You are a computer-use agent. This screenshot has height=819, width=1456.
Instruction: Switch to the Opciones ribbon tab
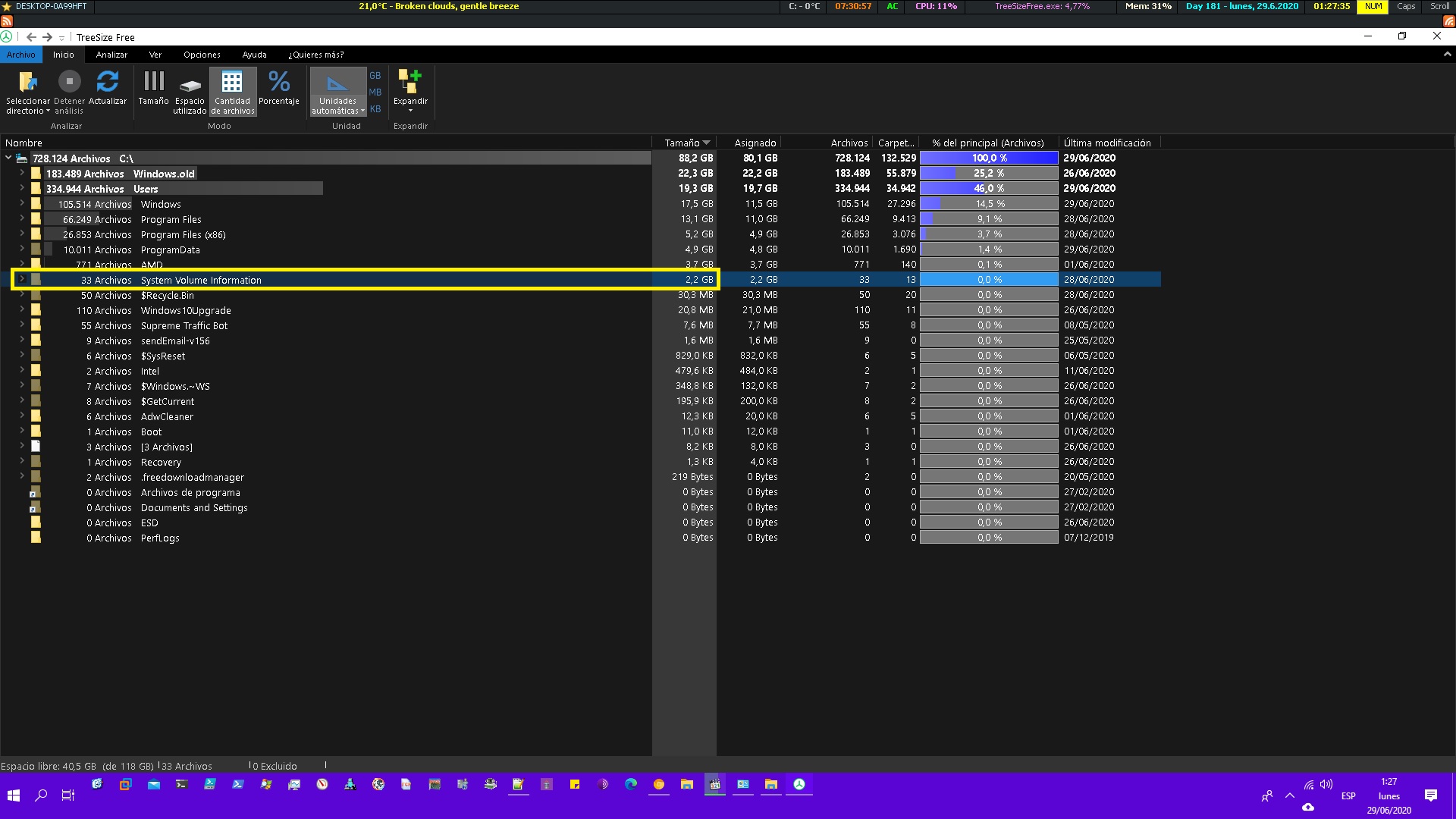coord(202,55)
